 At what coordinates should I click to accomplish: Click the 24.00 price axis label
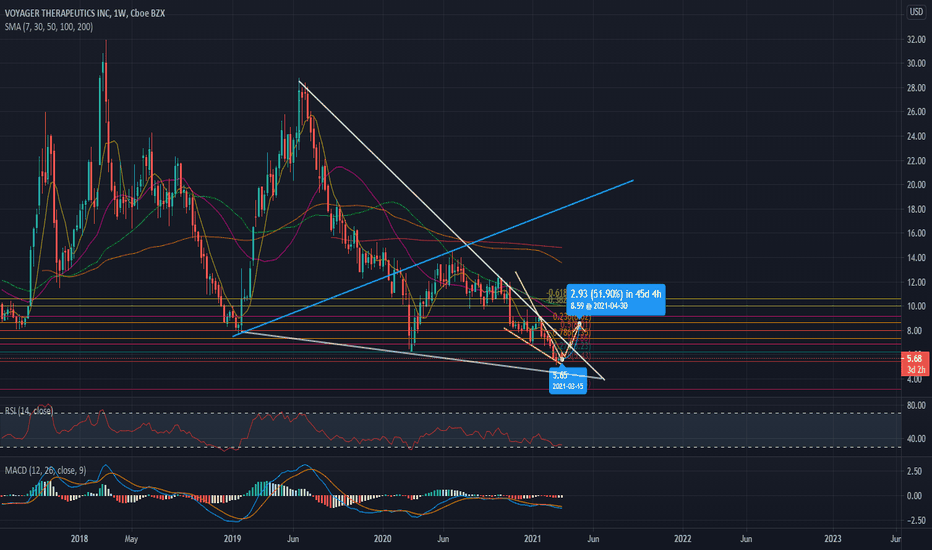point(916,136)
